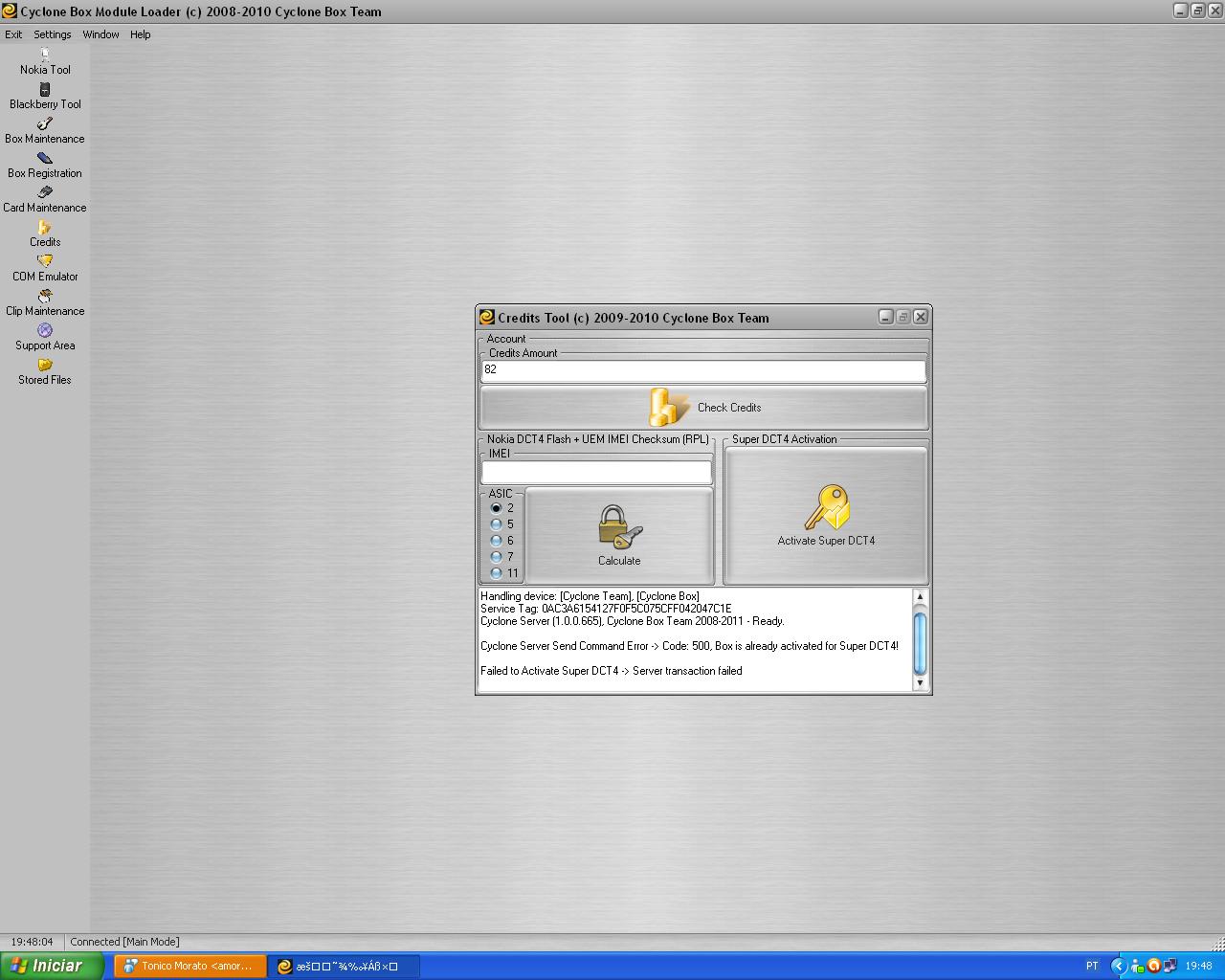Launch the Blackberry Tool module
The height and width of the screenshot is (980, 1225).
45,97
